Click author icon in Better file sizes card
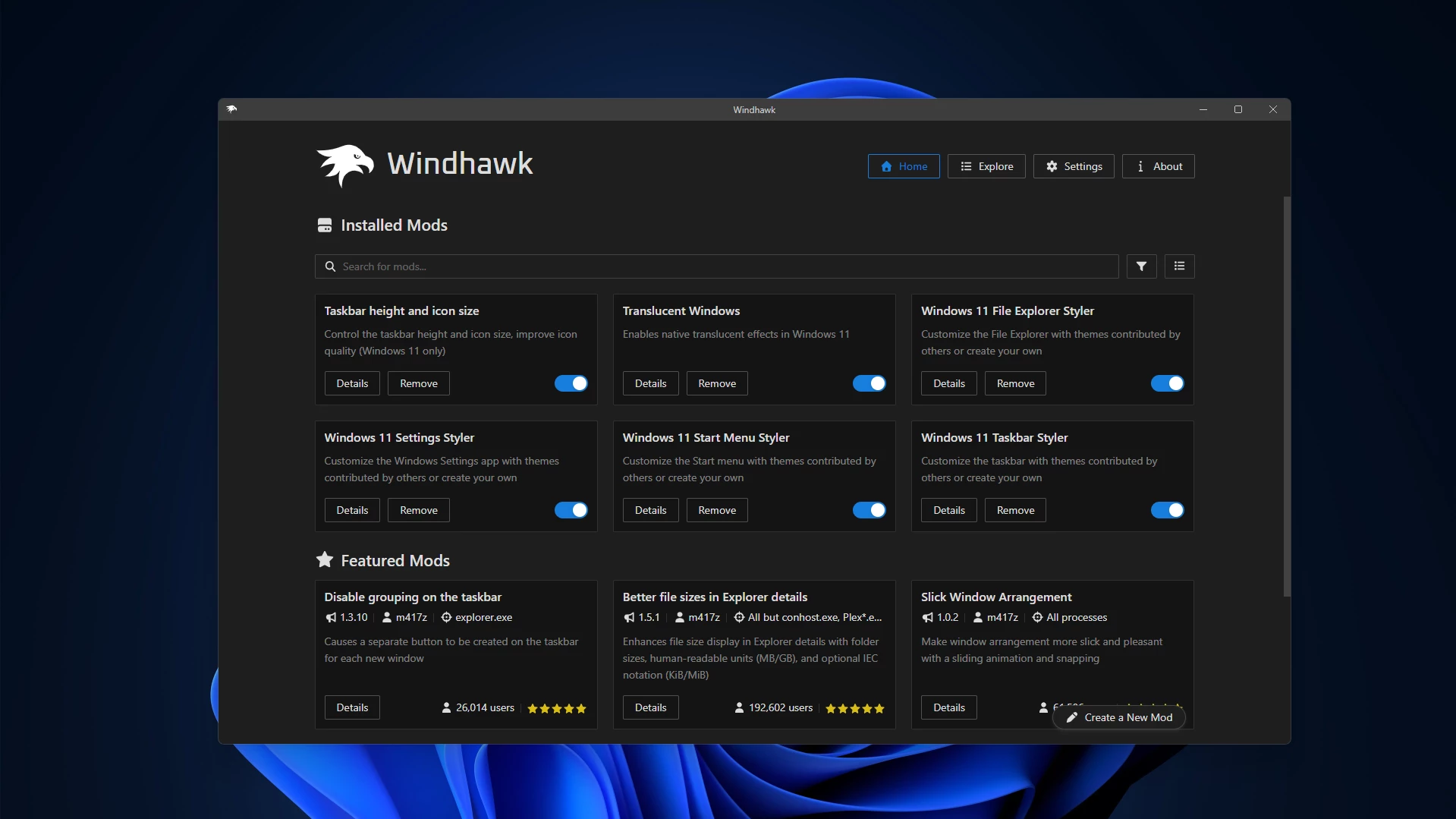 pyautogui.click(x=680, y=618)
